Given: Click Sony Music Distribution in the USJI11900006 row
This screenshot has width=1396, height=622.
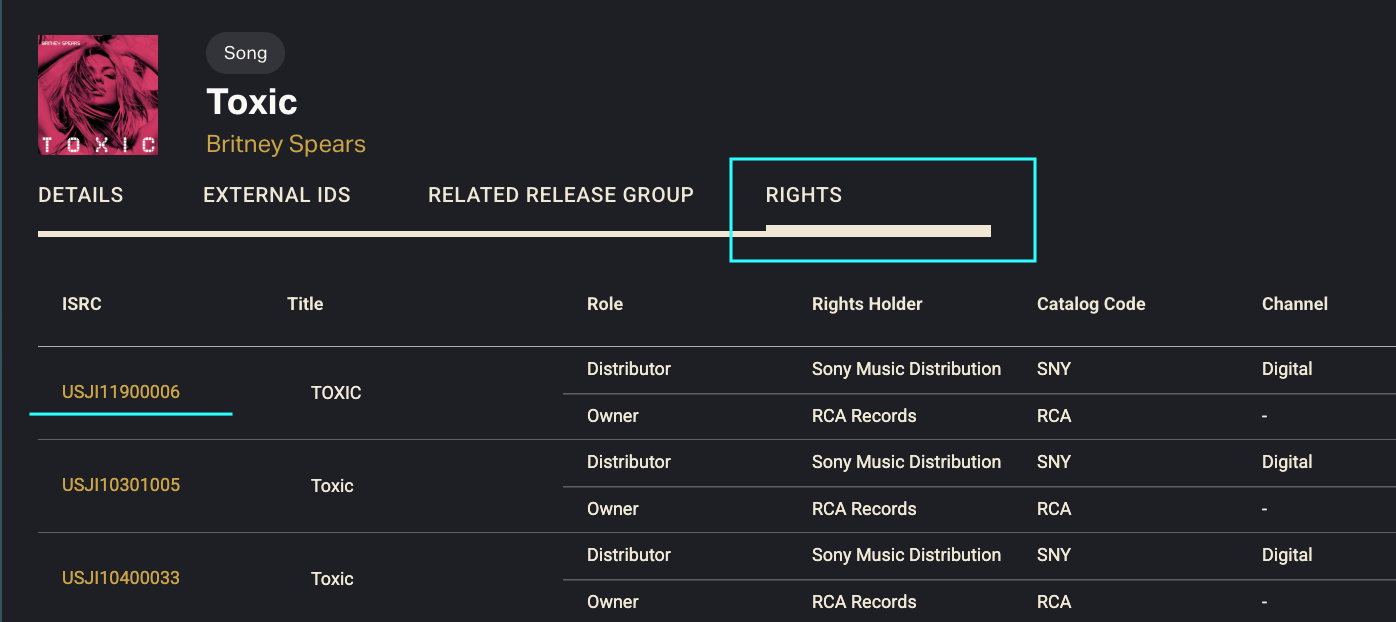Looking at the screenshot, I should (906, 369).
